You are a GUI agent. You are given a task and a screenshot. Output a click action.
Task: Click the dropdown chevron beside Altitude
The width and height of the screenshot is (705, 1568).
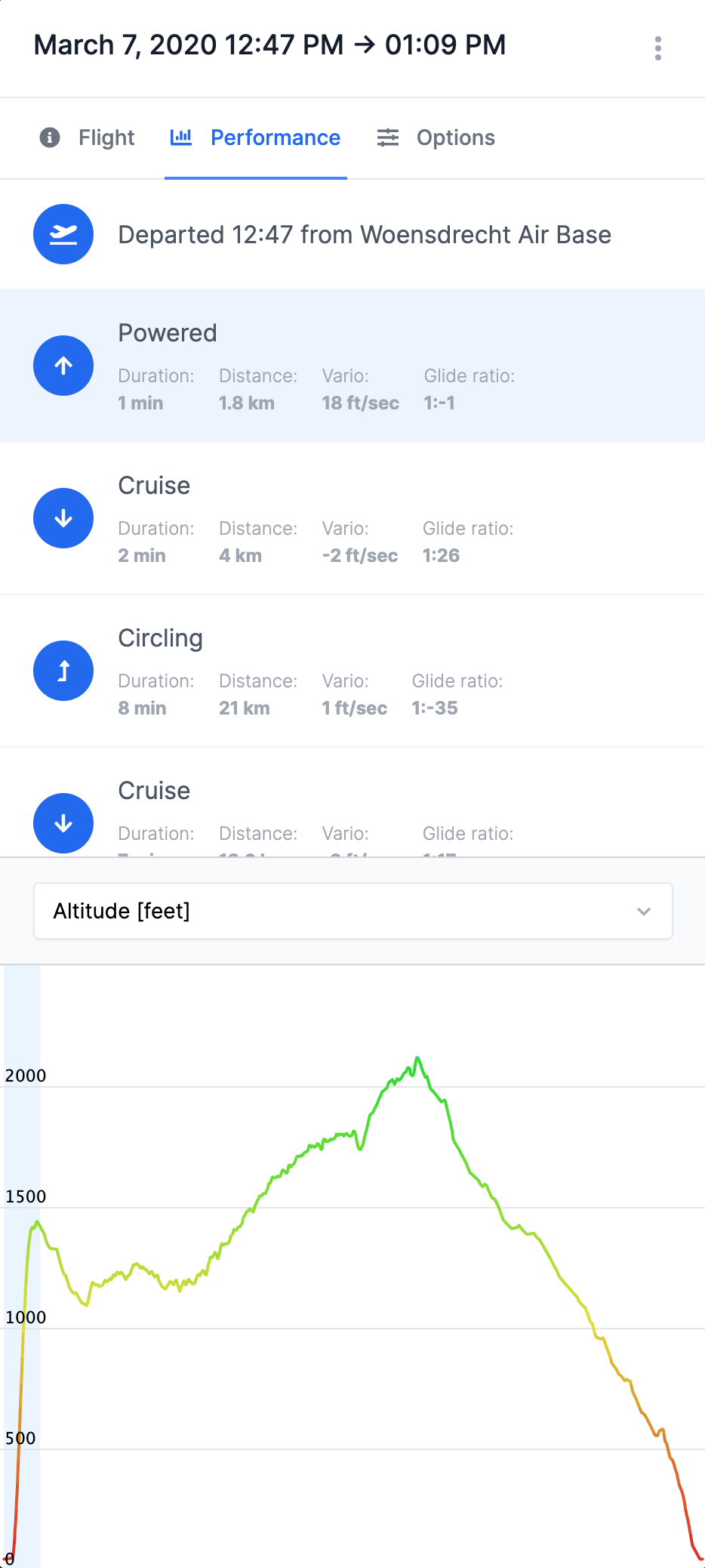pos(644,911)
